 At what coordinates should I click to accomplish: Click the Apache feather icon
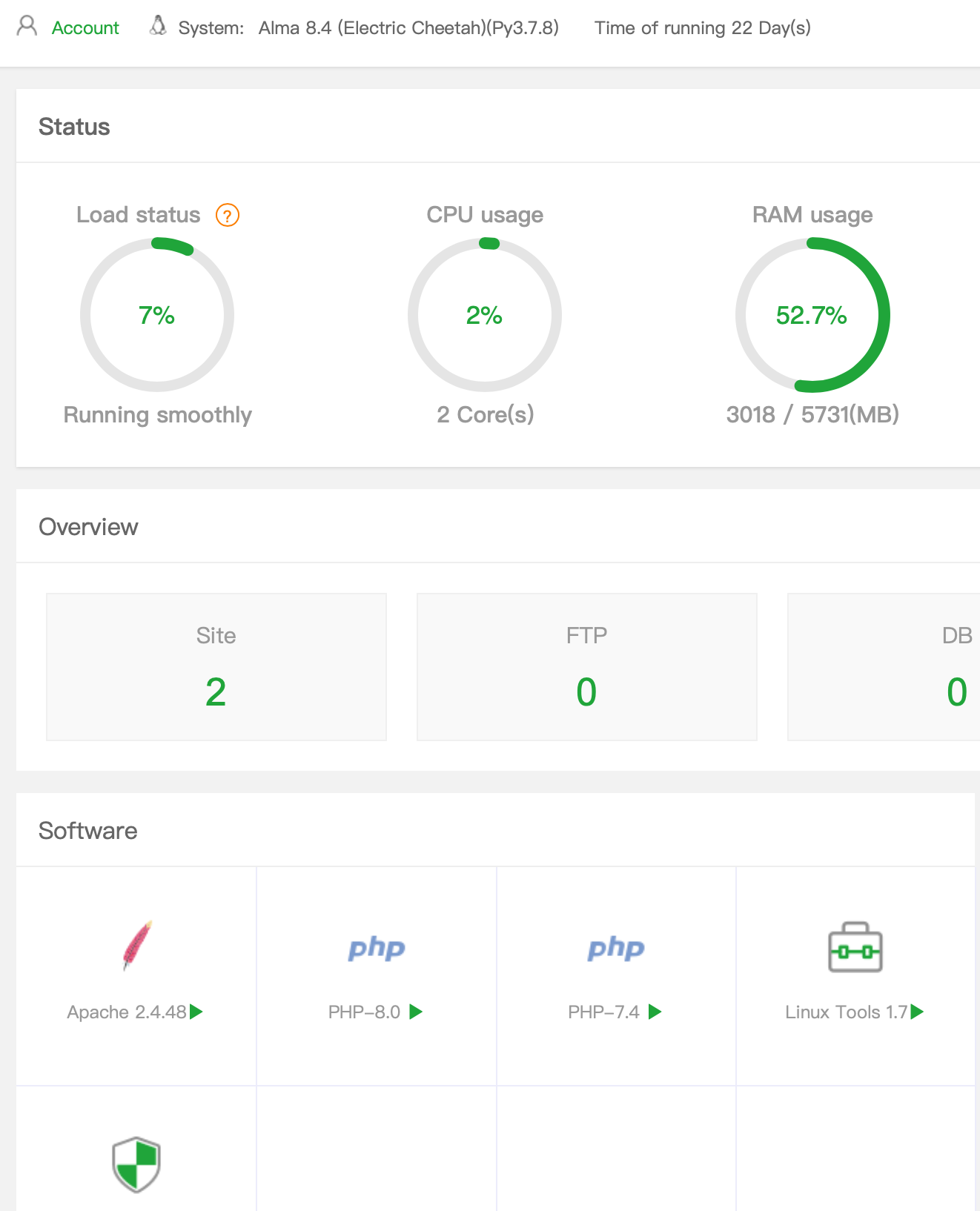137,946
